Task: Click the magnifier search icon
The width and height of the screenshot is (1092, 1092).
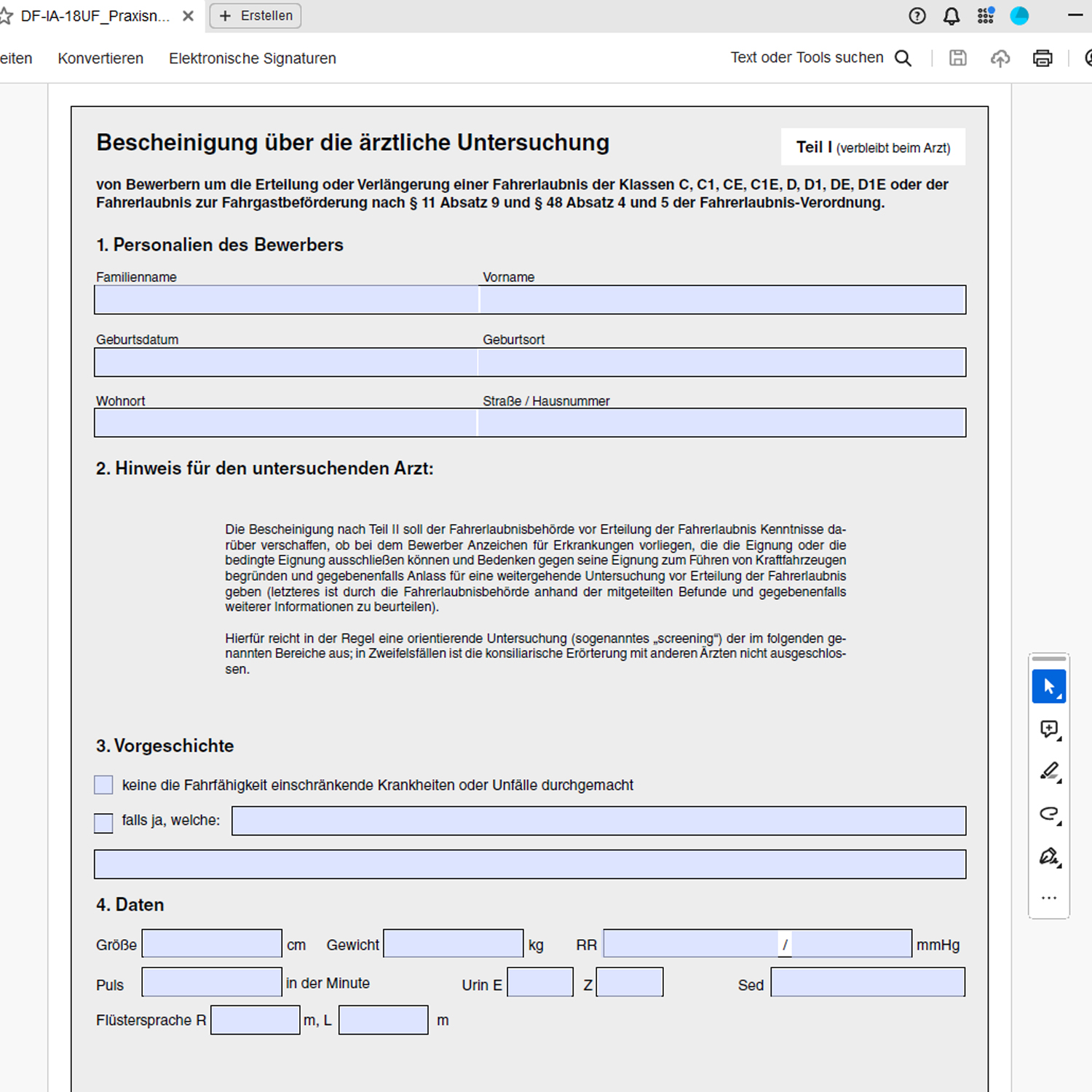Action: [903, 58]
